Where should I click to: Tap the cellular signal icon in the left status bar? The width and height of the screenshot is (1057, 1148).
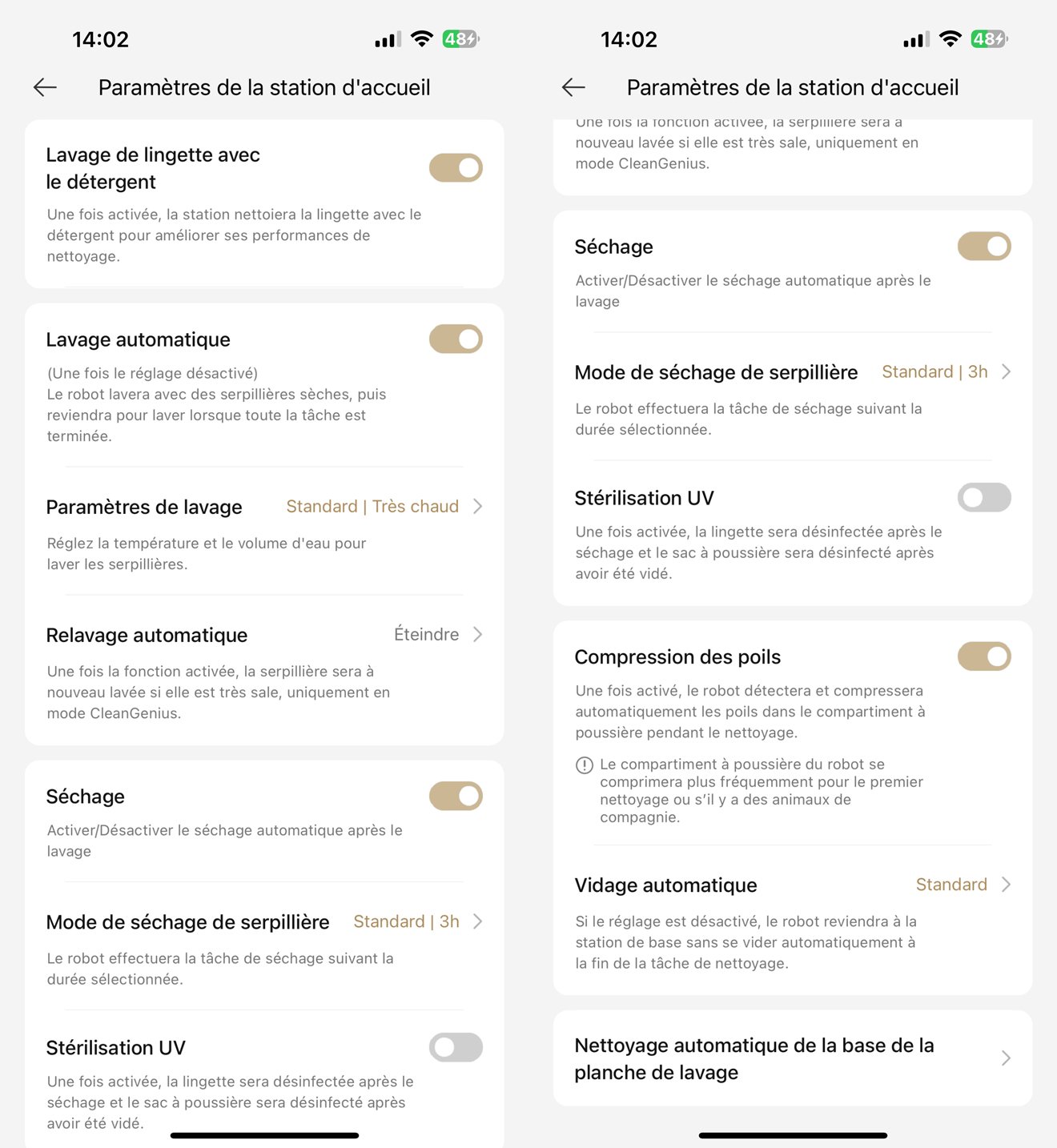(388, 39)
